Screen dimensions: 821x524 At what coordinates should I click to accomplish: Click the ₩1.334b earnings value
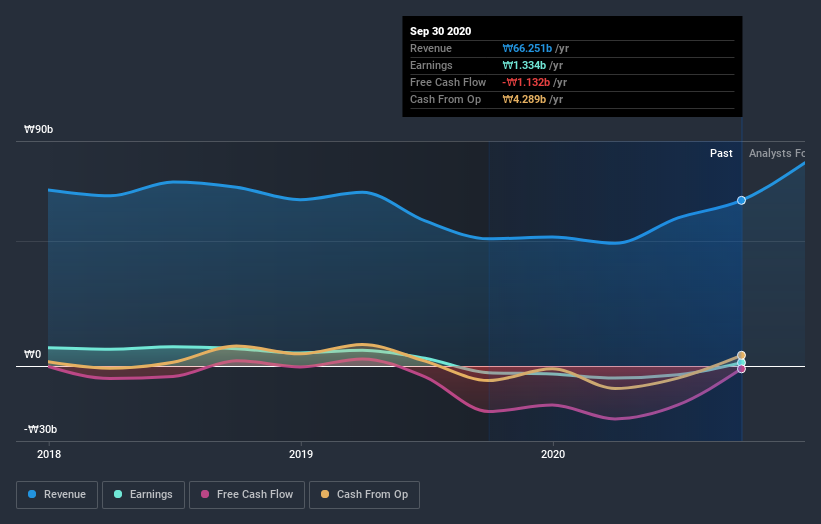(524, 65)
